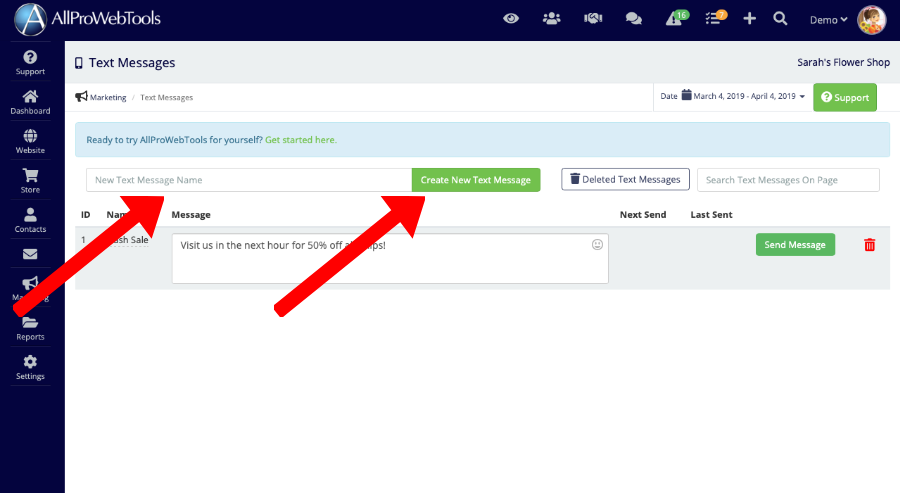The width and height of the screenshot is (900, 493).
Task: Click the handshake icon in top bar
Action: [x=593, y=19]
